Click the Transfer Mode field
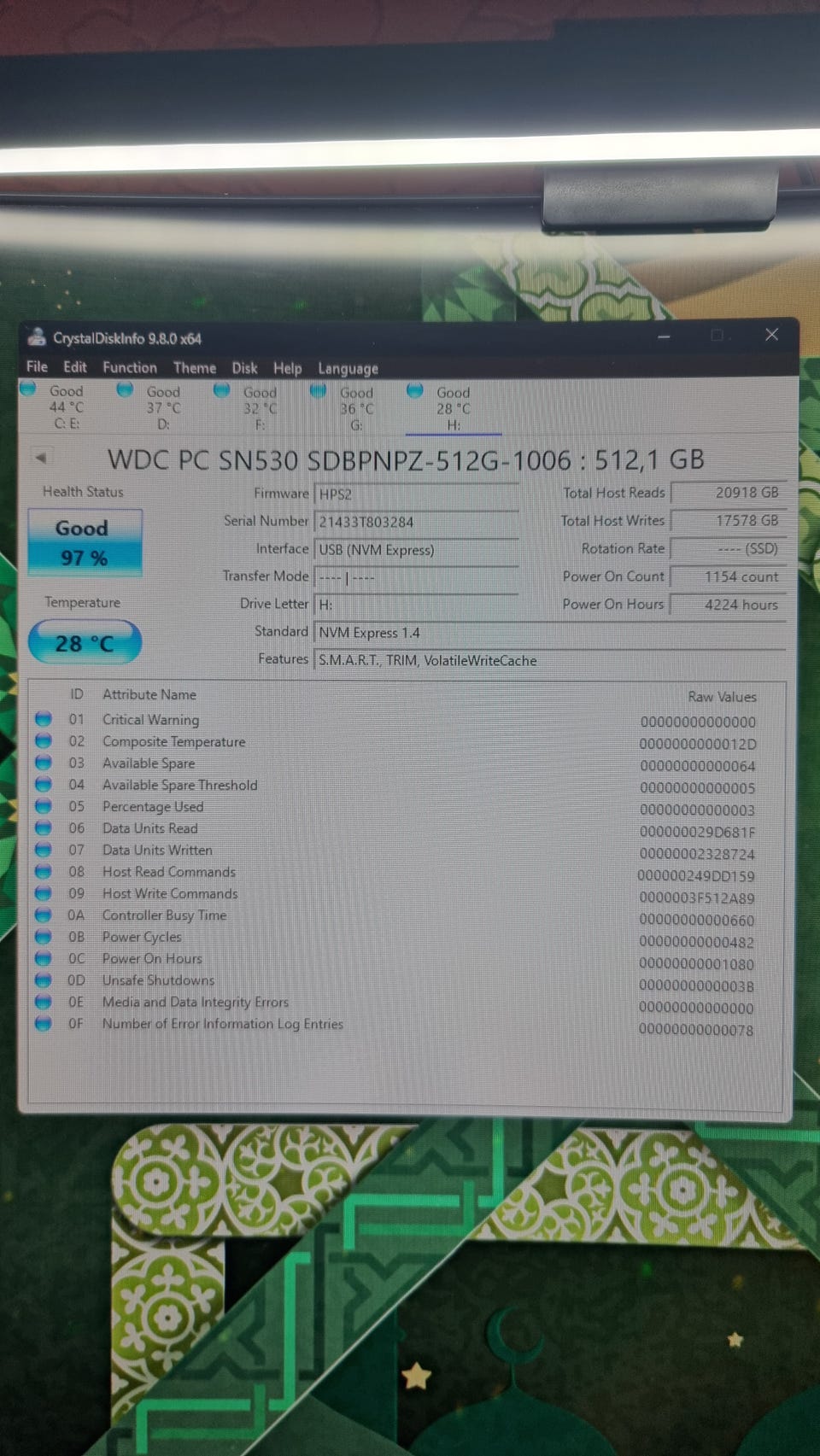The image size is (820, 1456). pyautogui.click(x=417, y=578)
